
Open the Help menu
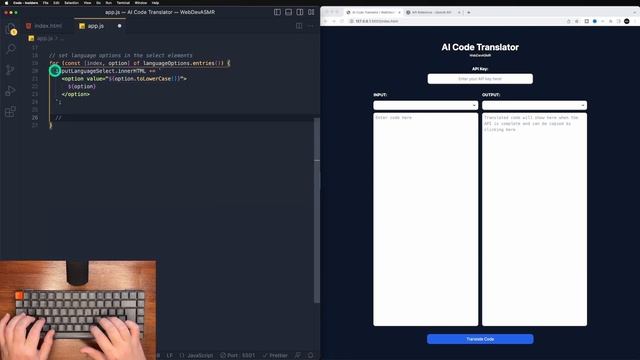[x=155, y=3]
